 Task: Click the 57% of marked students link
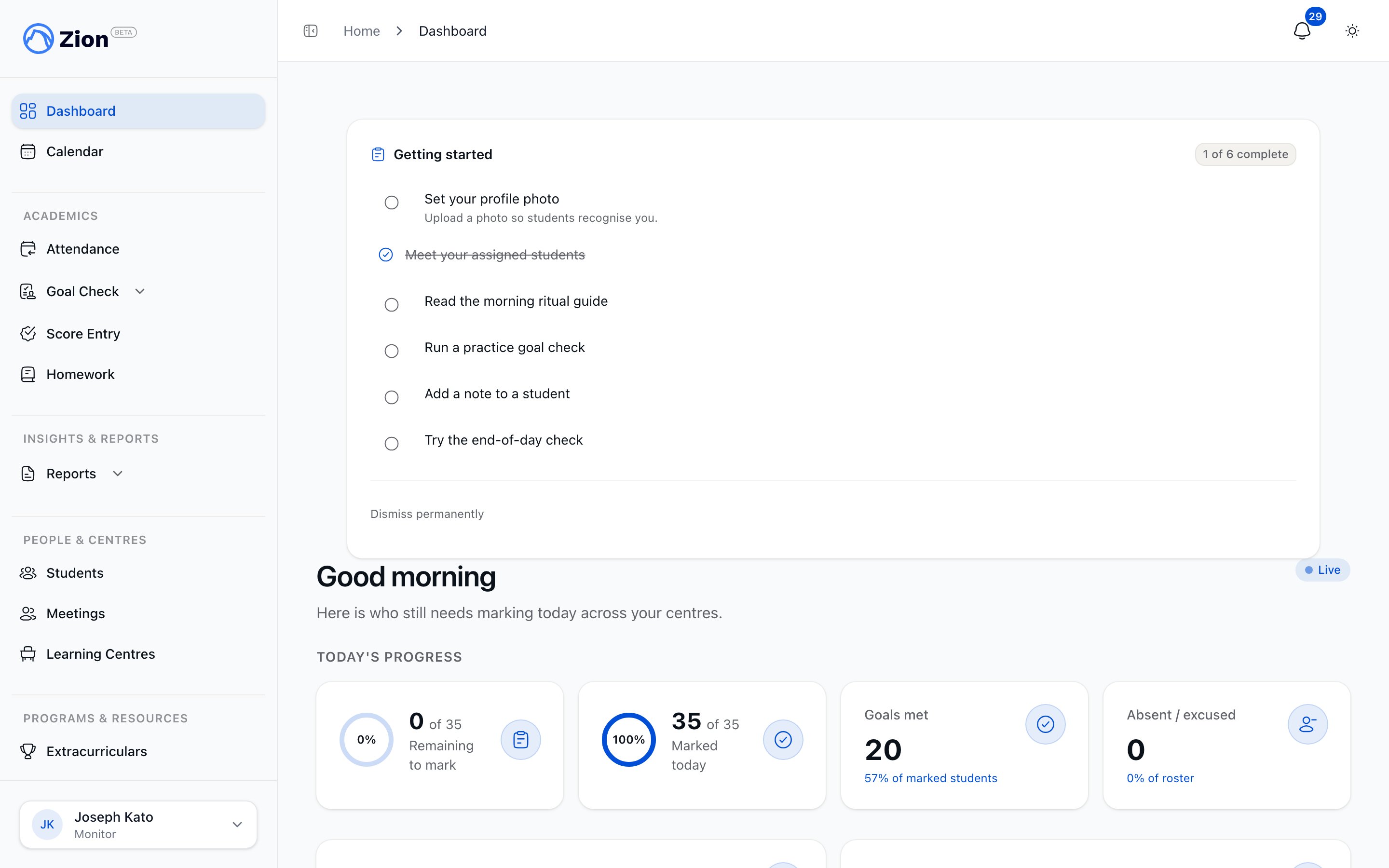tap(930, 778)
